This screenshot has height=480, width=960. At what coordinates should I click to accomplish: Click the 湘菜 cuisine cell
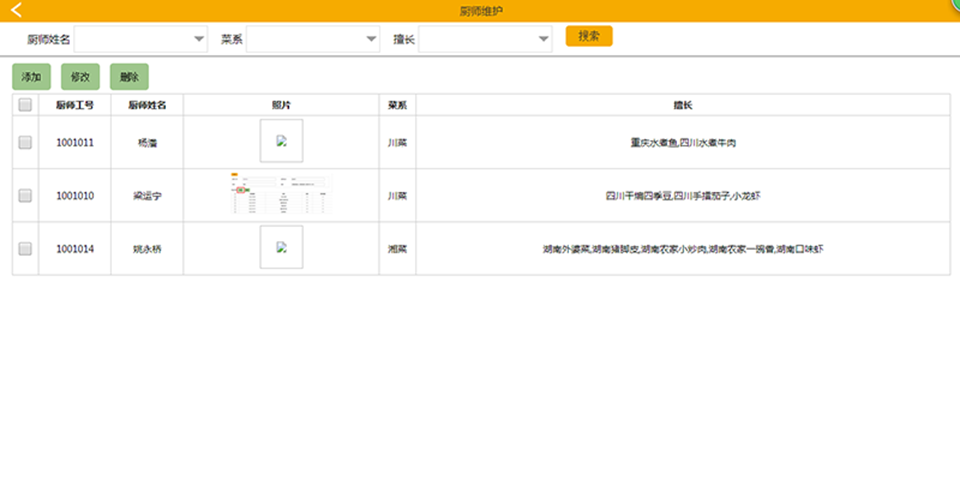click(x=397, y=249)
